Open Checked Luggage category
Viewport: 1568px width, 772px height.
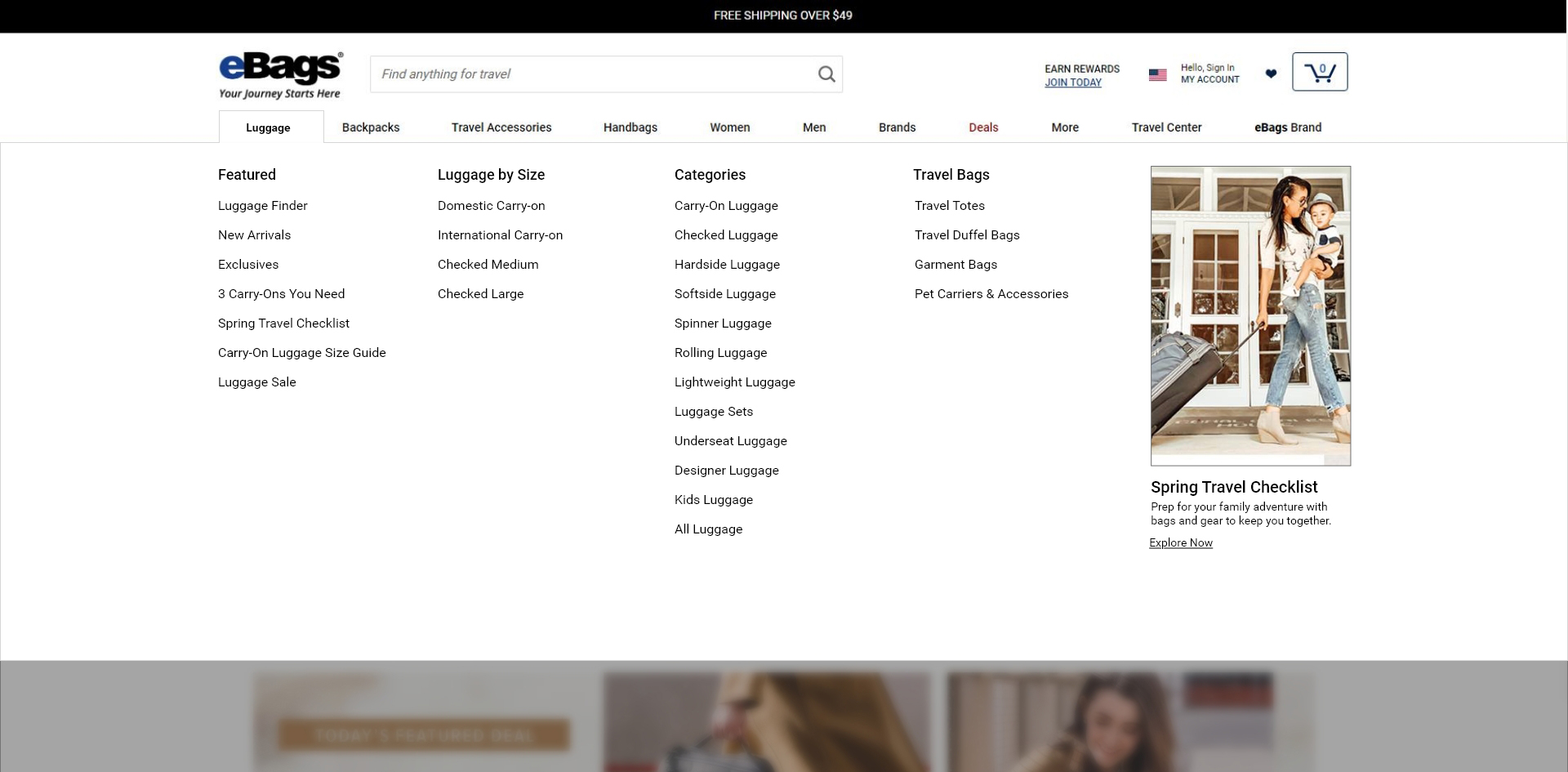[726, 235]
